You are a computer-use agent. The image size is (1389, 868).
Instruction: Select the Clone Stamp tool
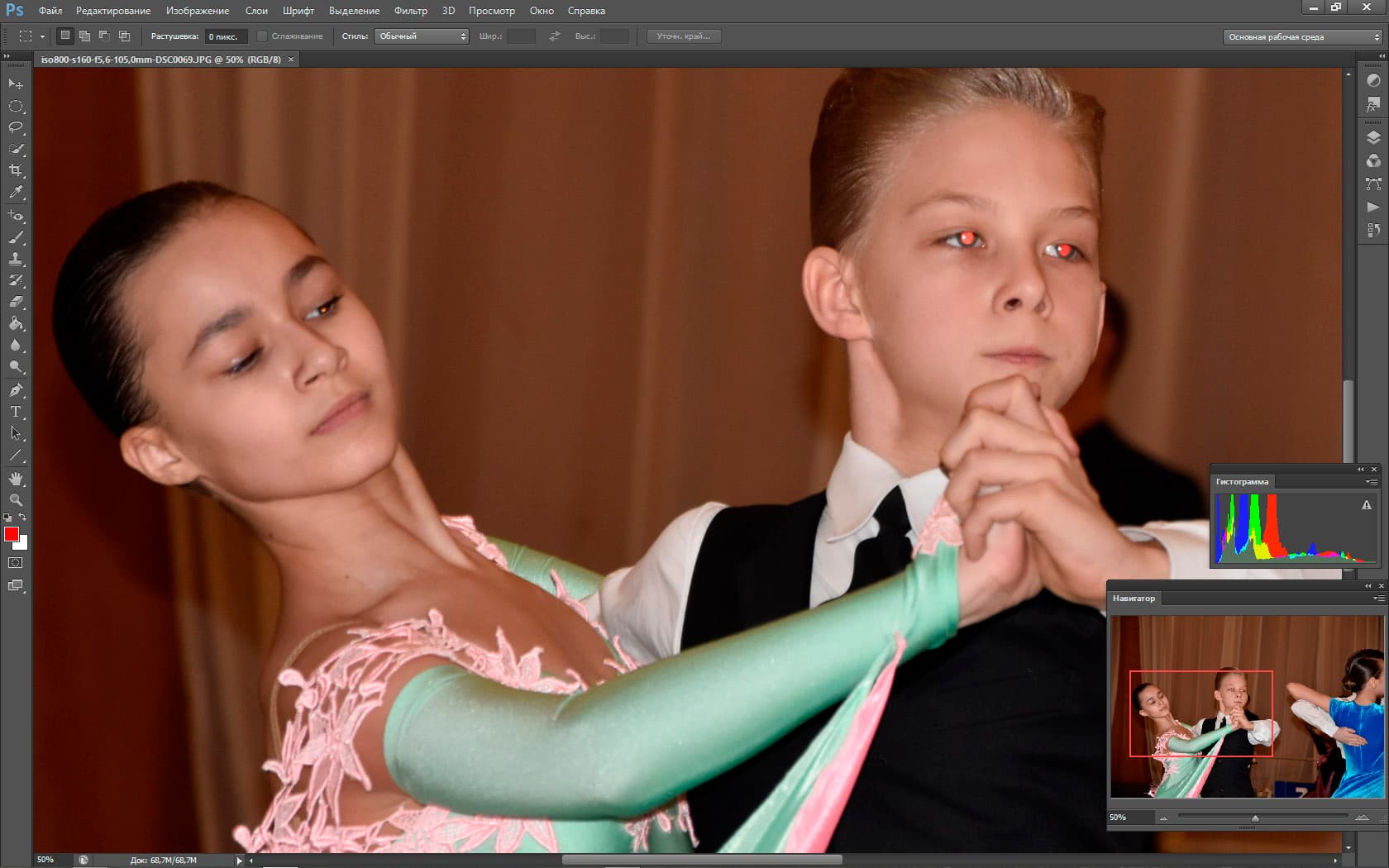click(x=16, y=259)
